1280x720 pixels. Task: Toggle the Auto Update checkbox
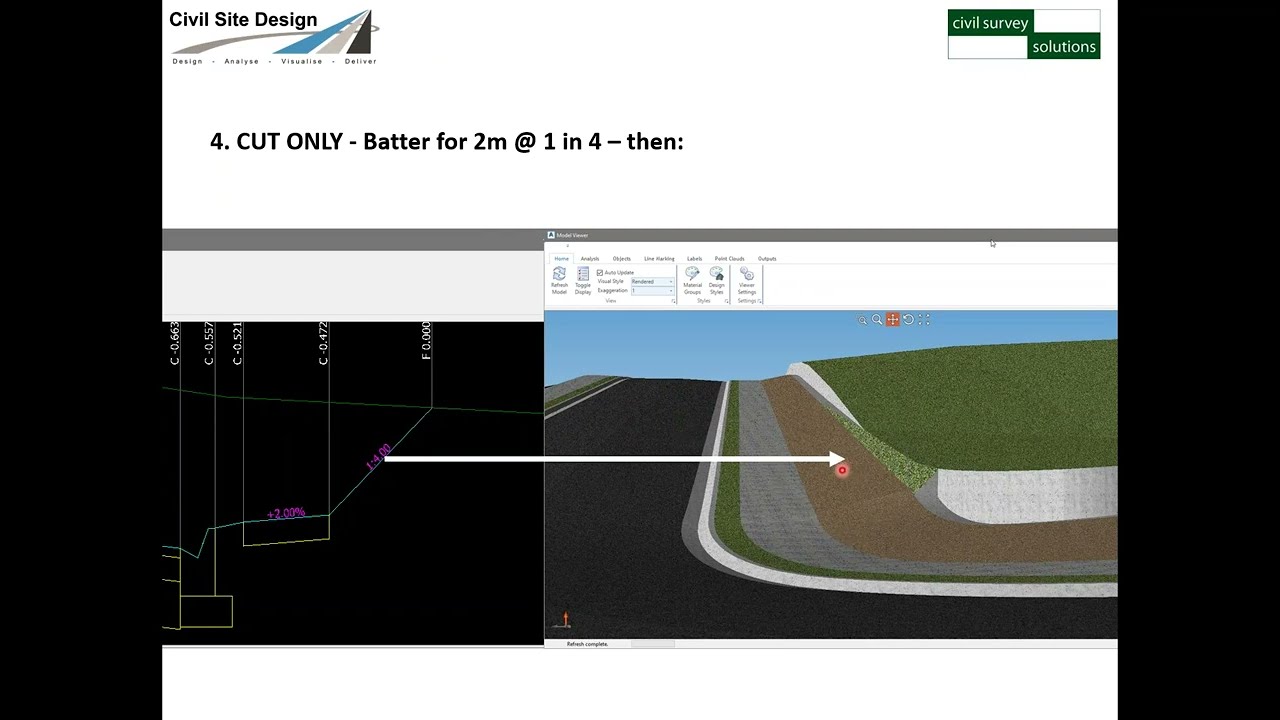(600, 273)
